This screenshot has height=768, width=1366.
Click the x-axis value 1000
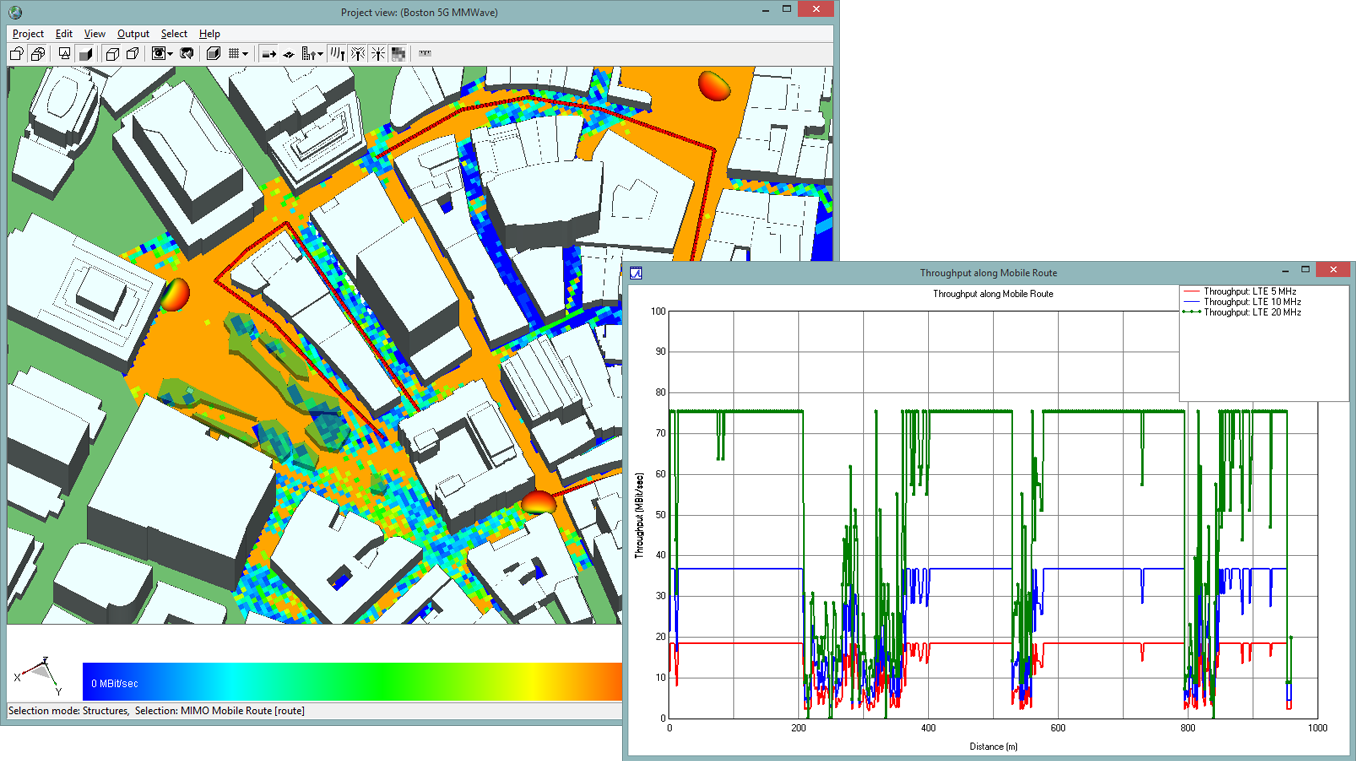click(1316, 729)
